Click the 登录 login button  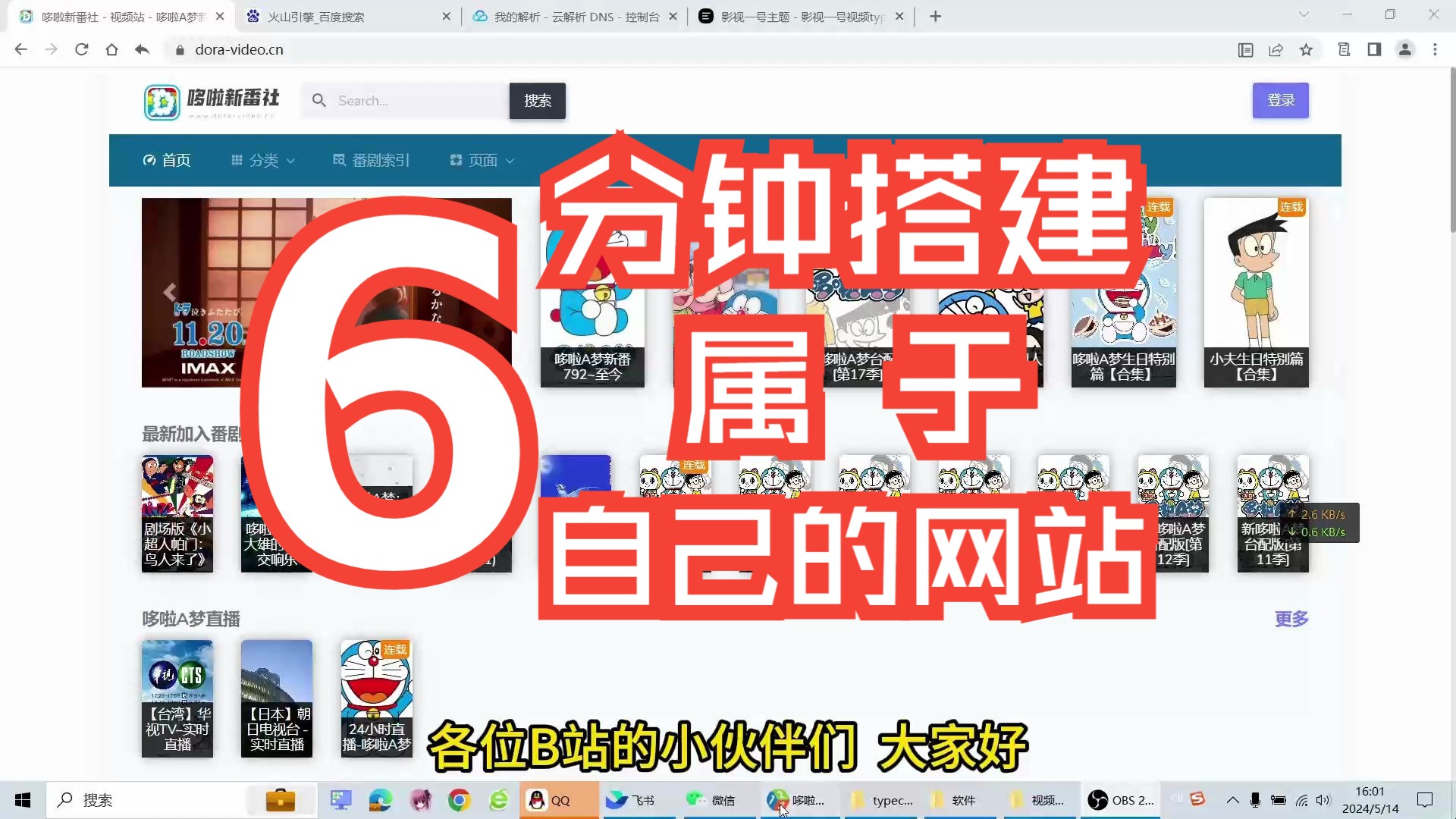tap(1280, 100)
